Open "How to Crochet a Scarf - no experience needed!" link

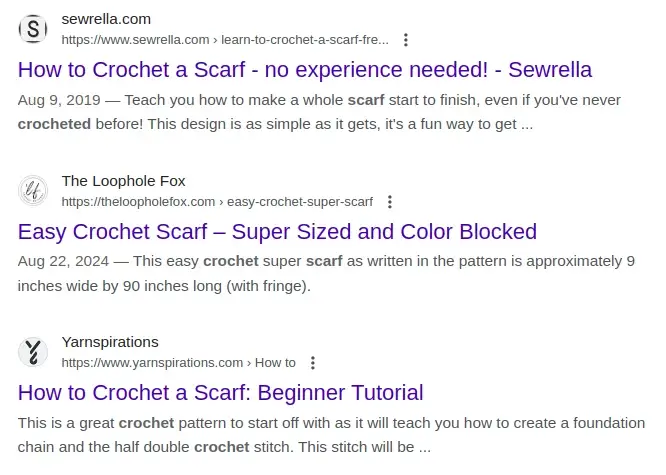tap(305, 70)
